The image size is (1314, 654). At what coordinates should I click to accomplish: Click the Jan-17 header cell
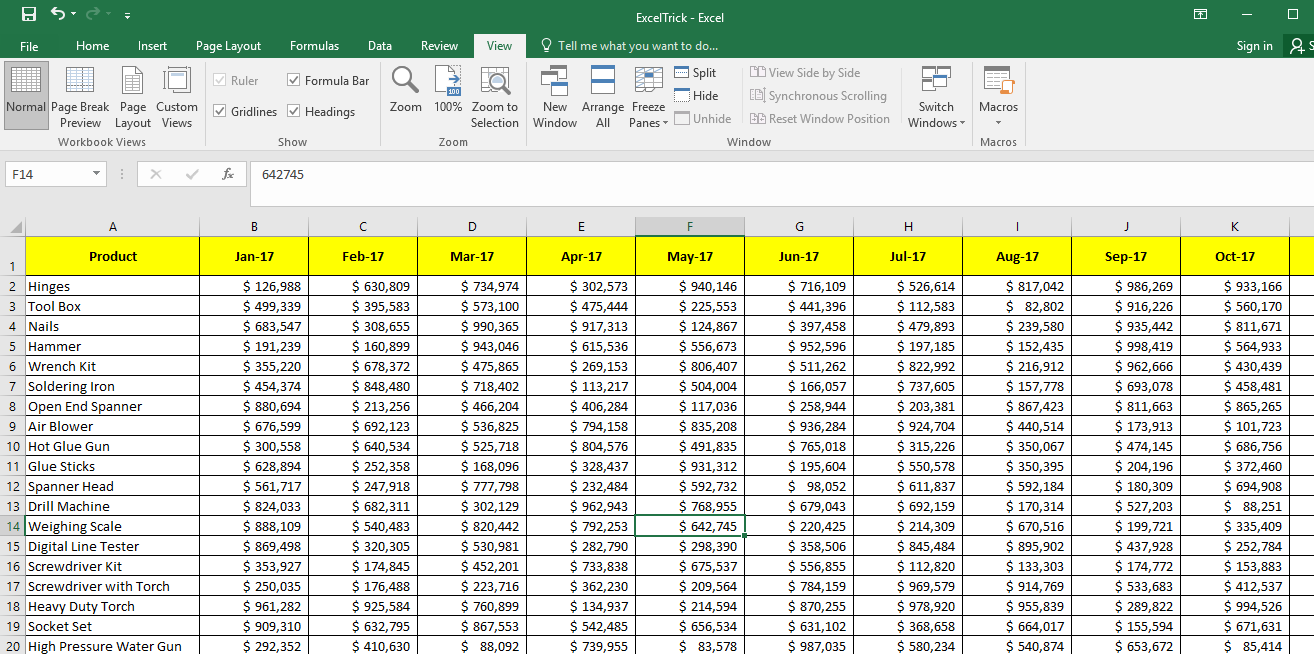click(254, 257)
